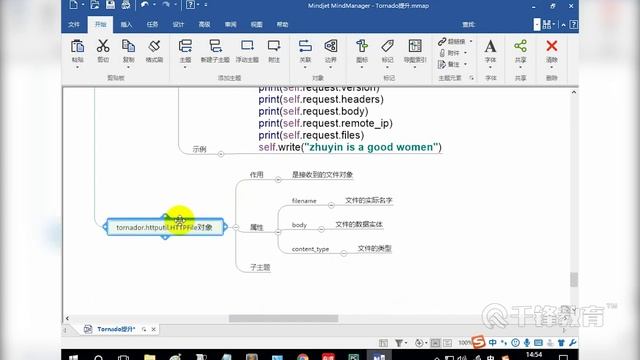Collapse the 属性 branch node

tap(278, 232)
